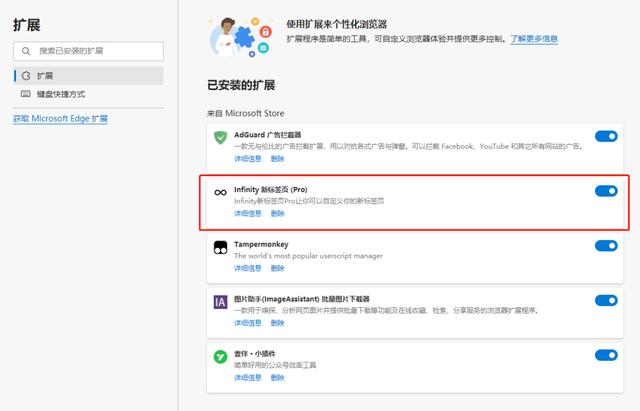Open 详细信息 for 壹伴·小插件
This screenshot has height=411, width=640.
pyautogui.click(x=247, y=377)
